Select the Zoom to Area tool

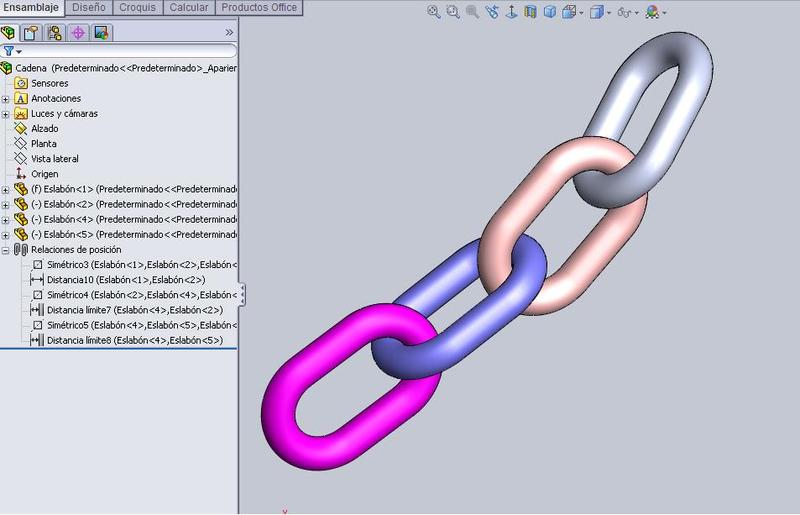coord(453,12)
